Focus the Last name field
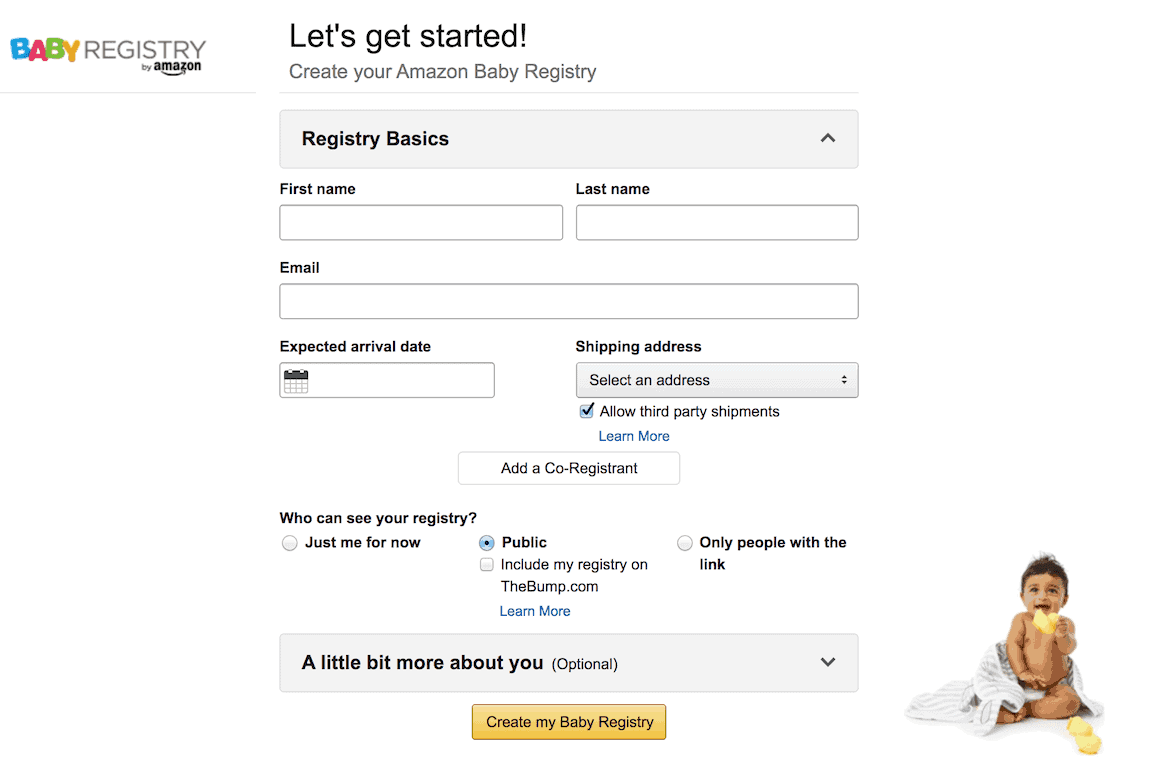 click(716, 223)
